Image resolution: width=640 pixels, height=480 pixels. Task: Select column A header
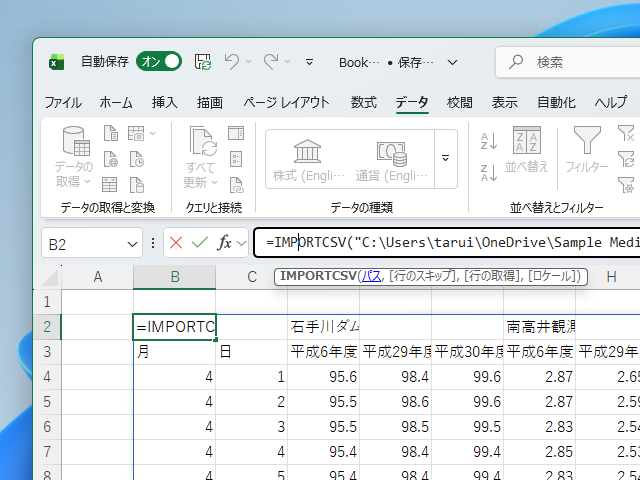97,277
